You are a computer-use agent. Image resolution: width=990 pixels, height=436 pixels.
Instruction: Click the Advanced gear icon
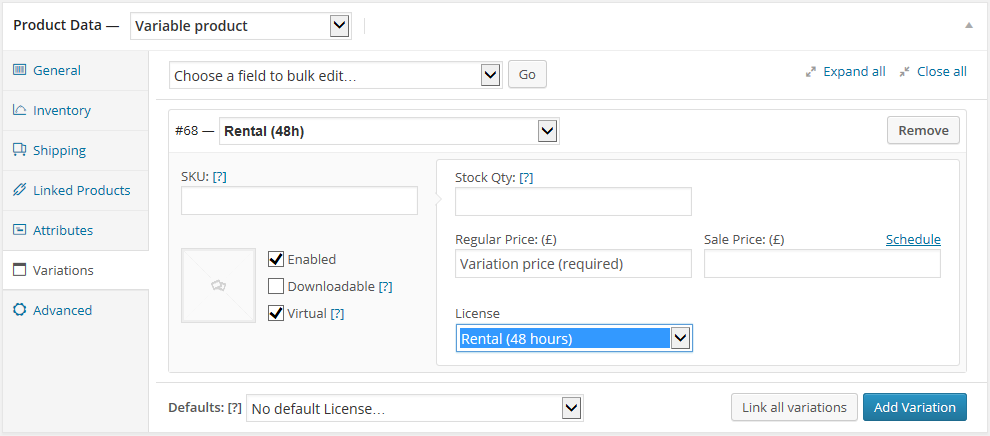(x=20, y=310)
